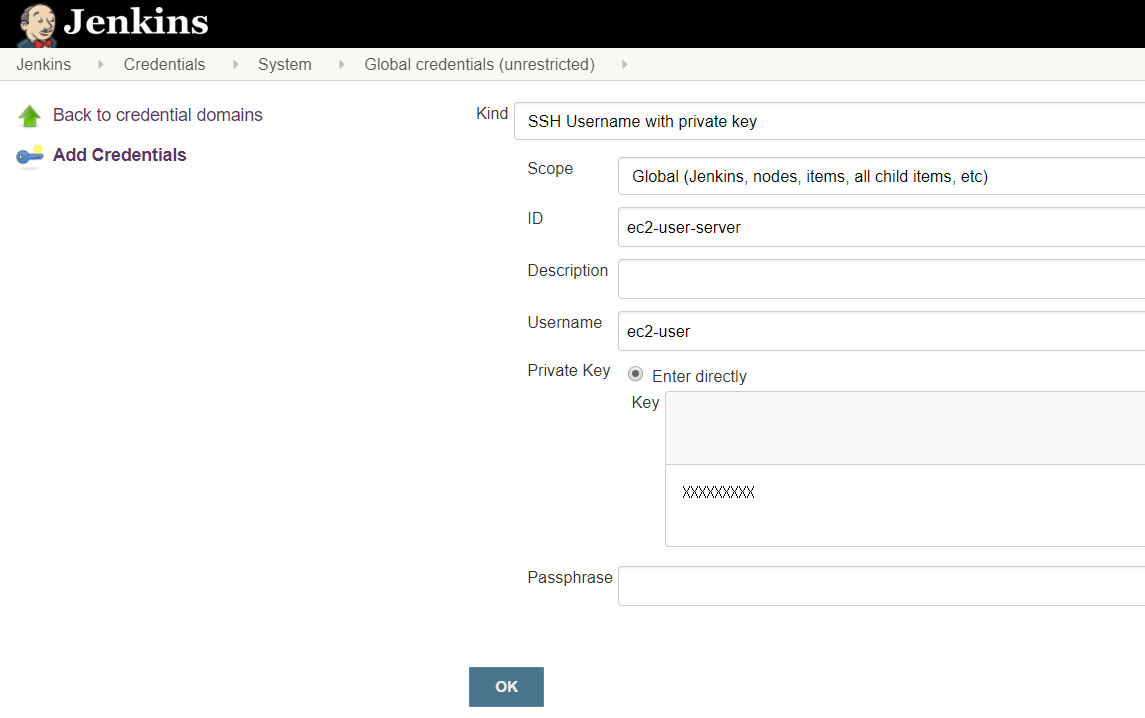The height and width of the screenshot is (718, 1145).
Task: Expand breadcrumb arrow after System
Action: (x=341, y=65)
